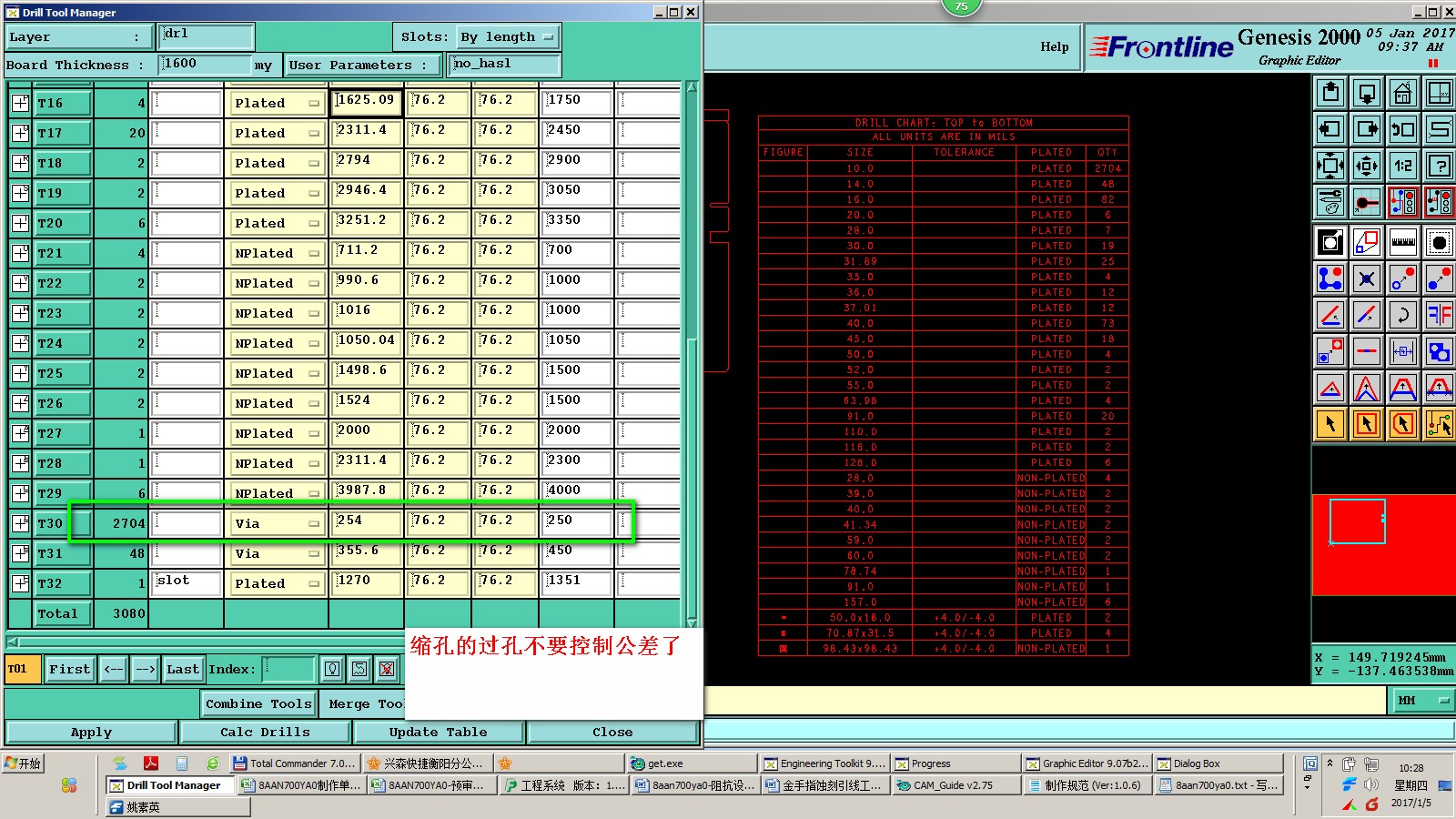Click the mirrored F flip icon

(x=1440, y=315)
